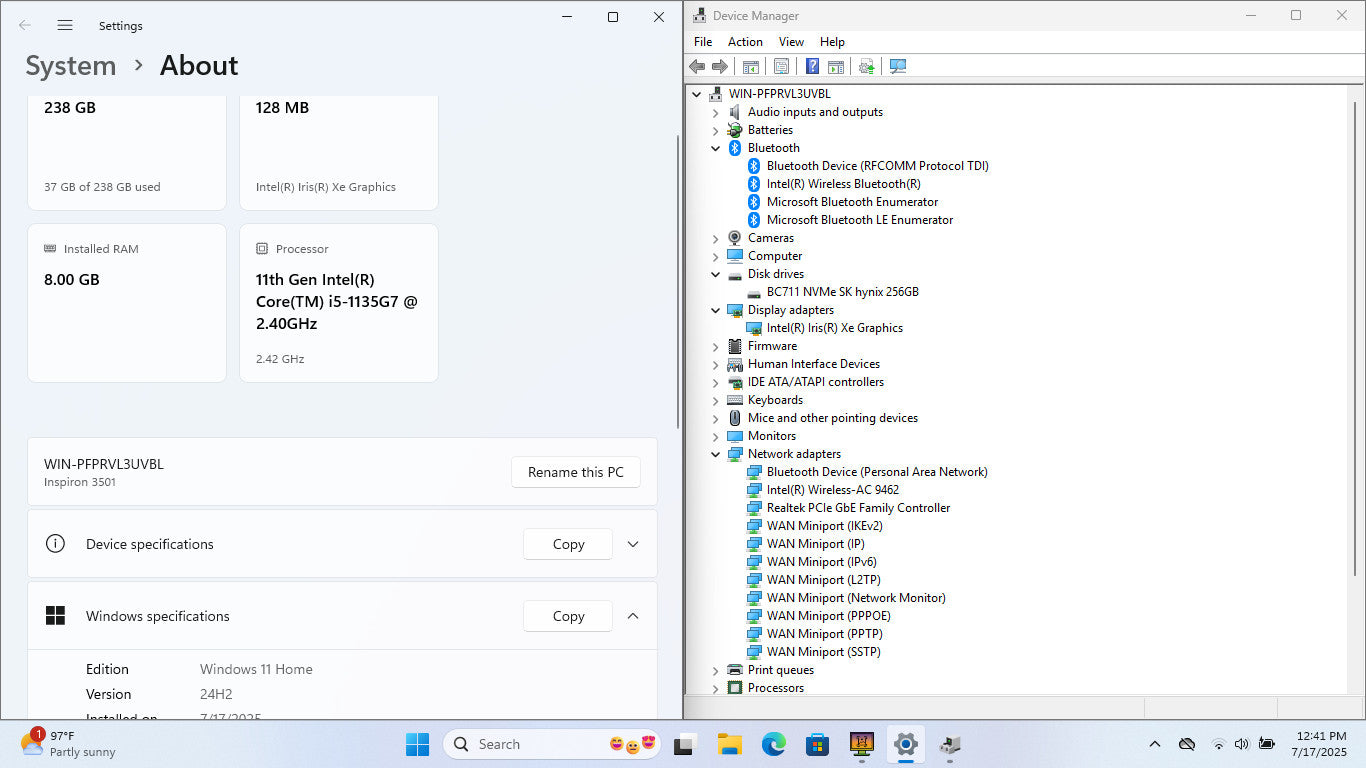Collapse the Windows specifications section
1366x768 pixels.
[632, 616]
